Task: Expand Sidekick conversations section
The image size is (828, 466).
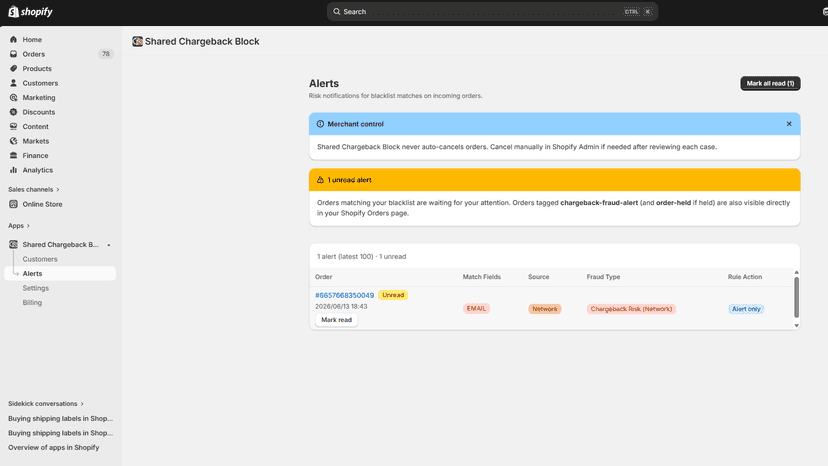Action: tap(46, 404)
